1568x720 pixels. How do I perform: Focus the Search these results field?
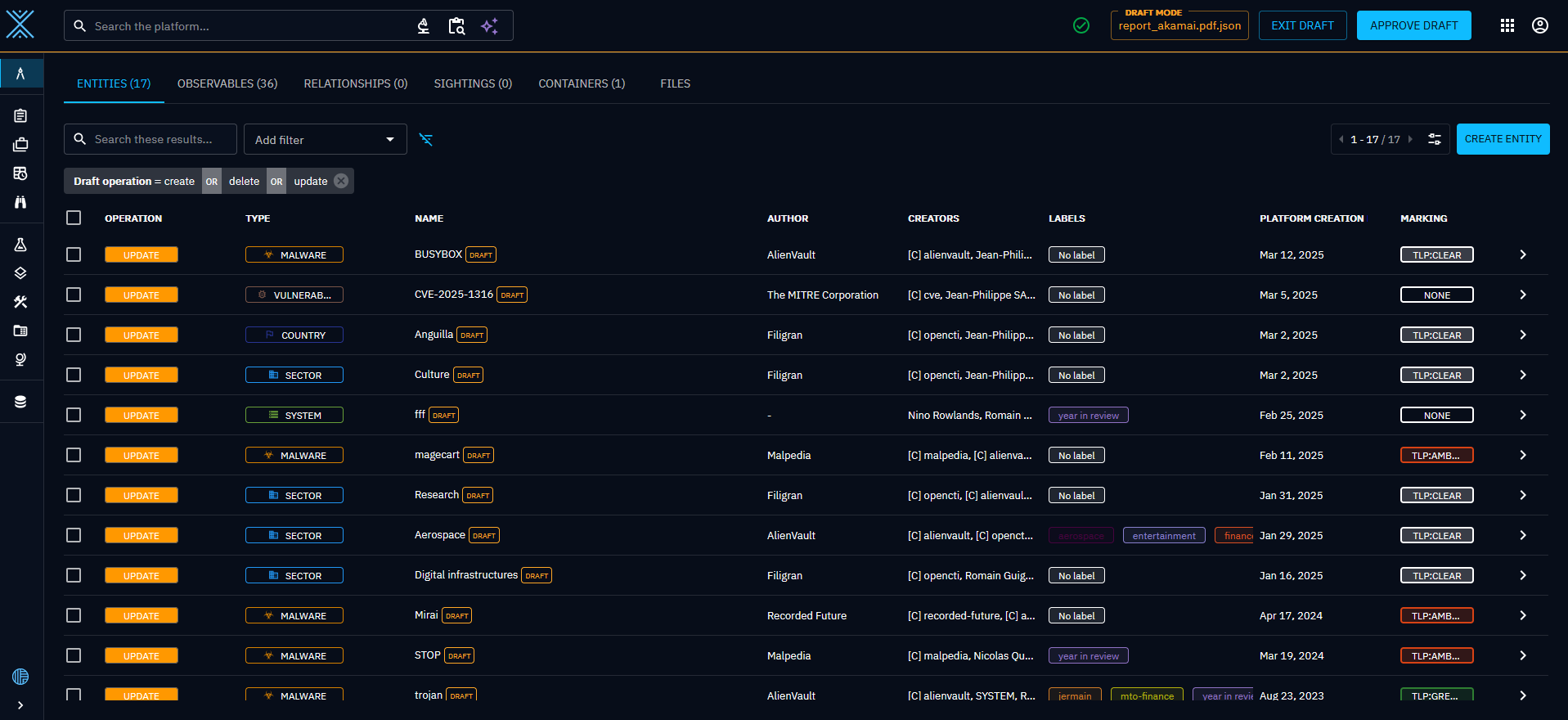[x=161, y=140]
